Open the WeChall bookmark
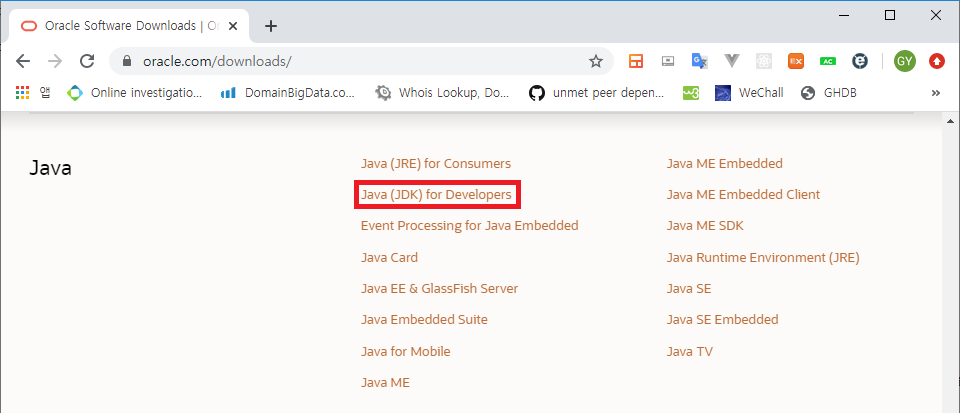Screen dimensions: 960x413 click(749, 93)
